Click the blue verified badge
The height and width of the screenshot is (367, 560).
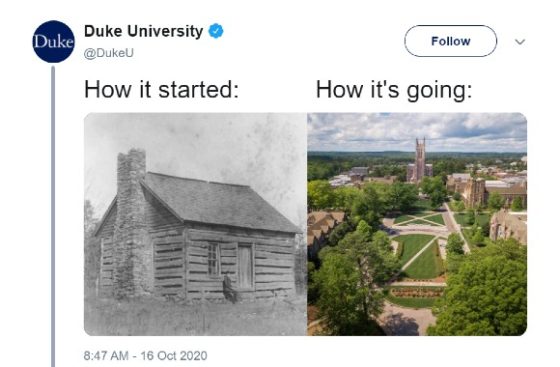pos(216,31)
